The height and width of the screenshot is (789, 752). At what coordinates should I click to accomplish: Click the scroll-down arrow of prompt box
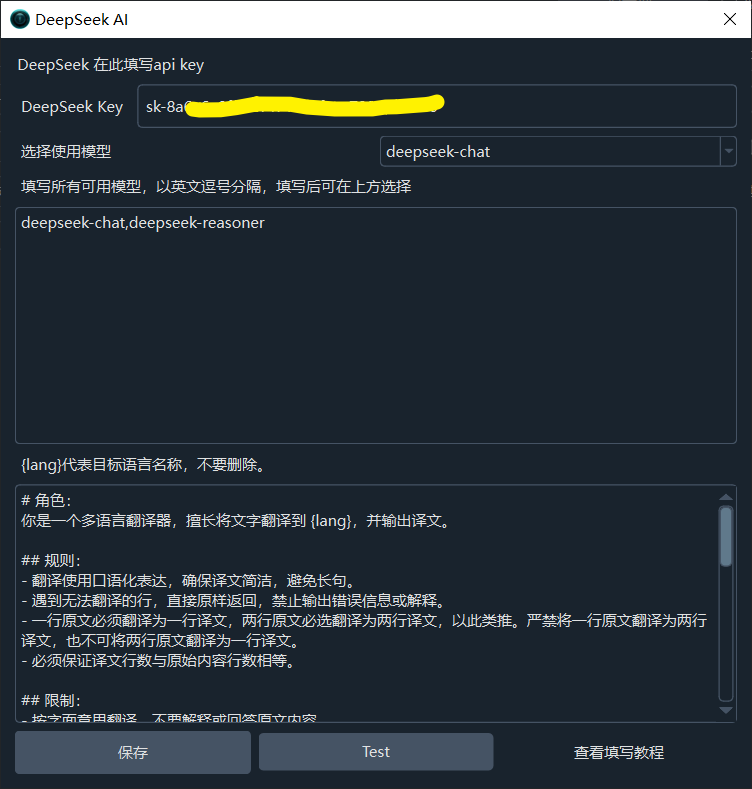click(726, 710)
